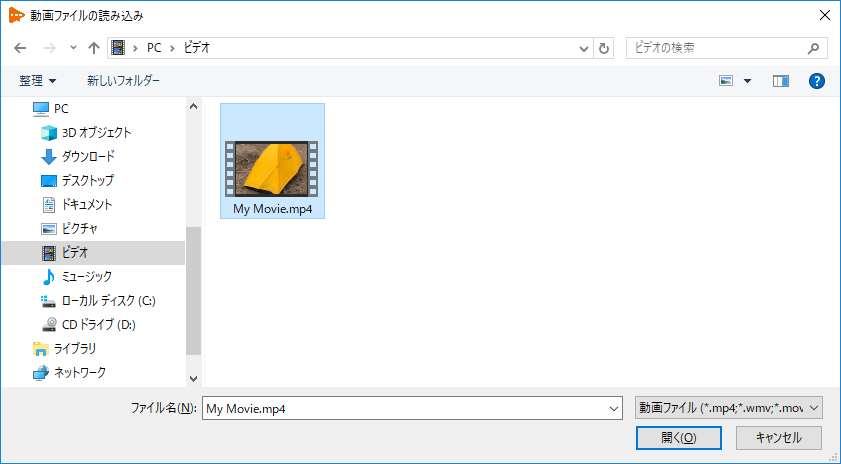The image size is (841, 464).
Task: Click the My Movie.mp4 file name label
Action: [272, 209]
